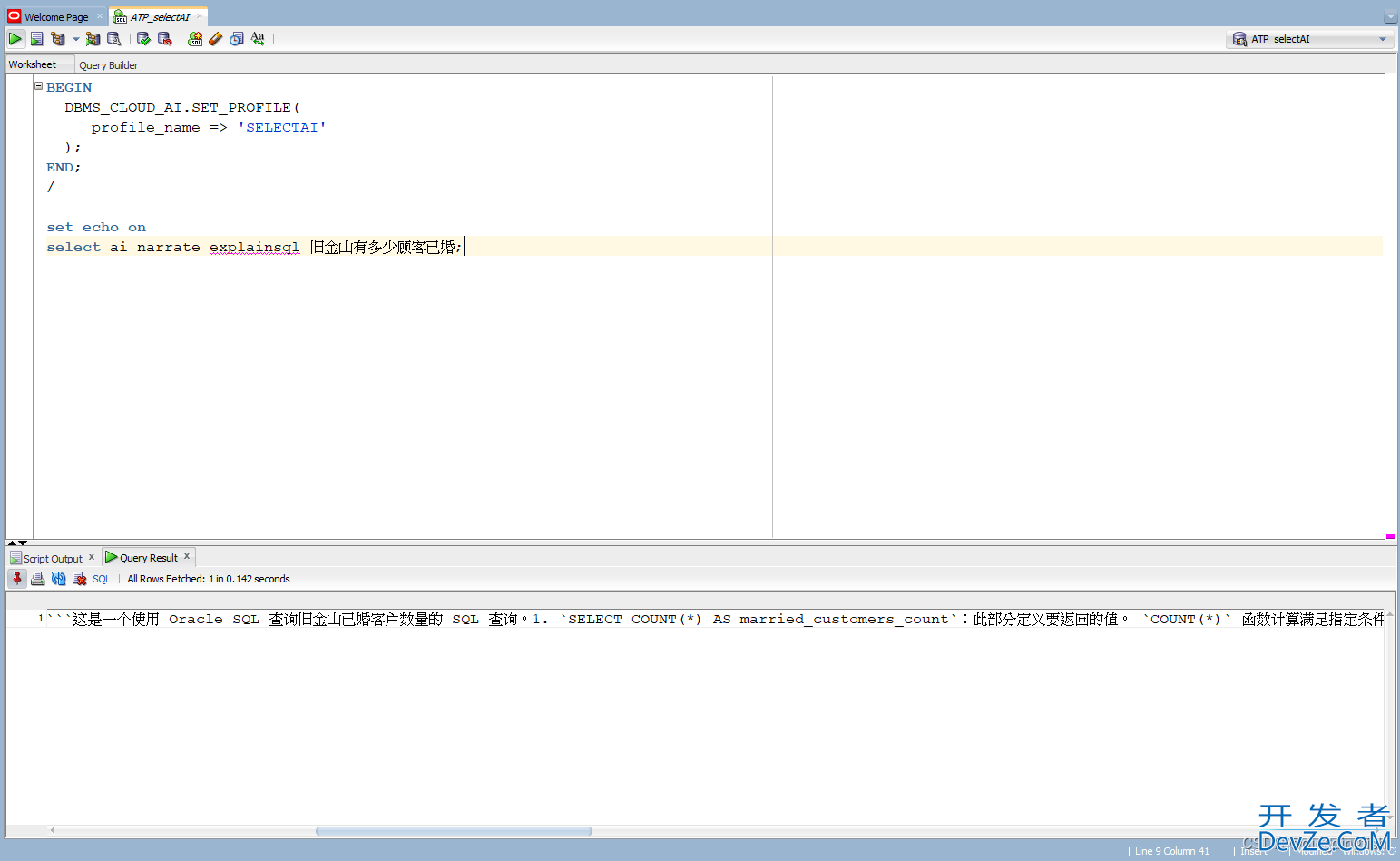
Task: Click the Rollback database icon
Action: (x=165, y=39)
